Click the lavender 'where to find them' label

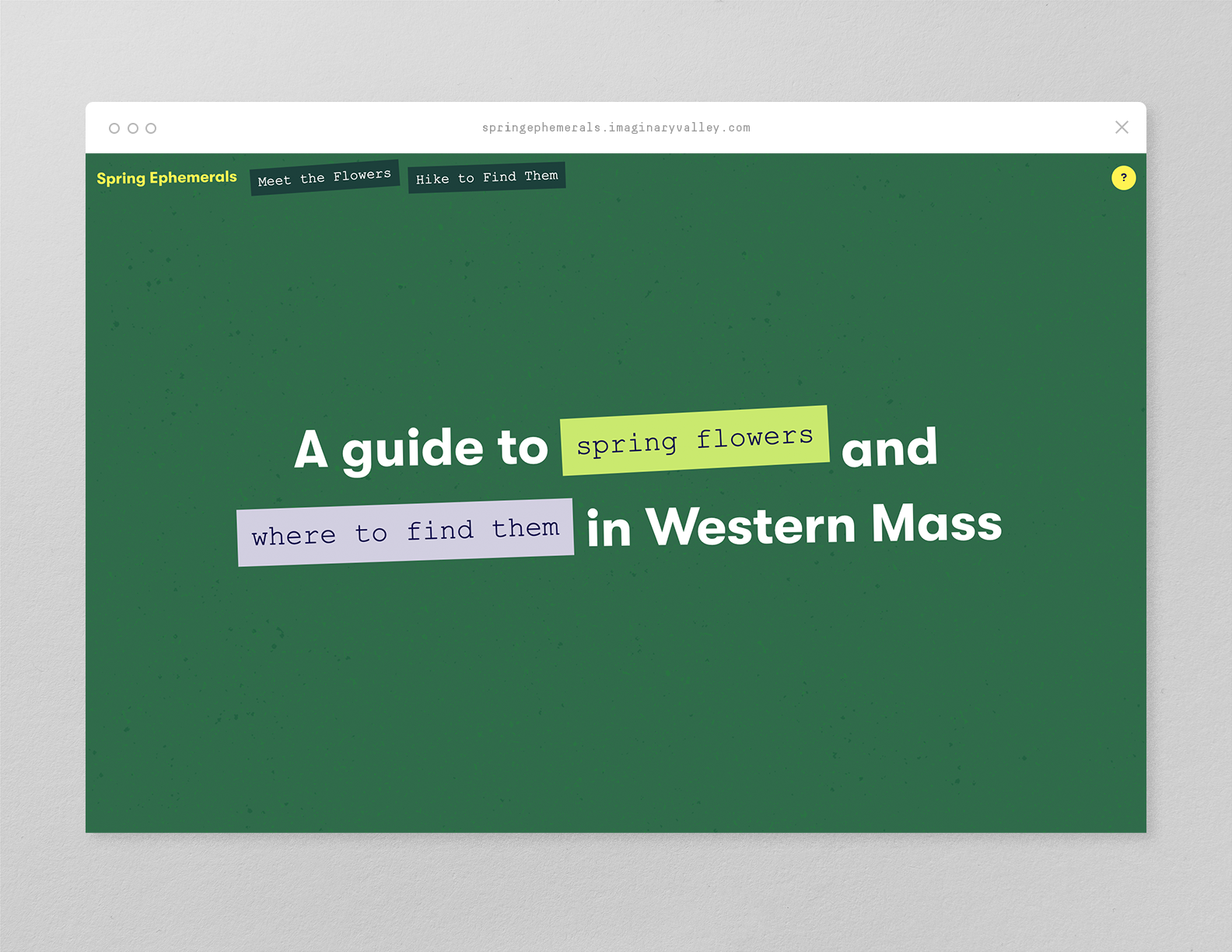(405, 532)
